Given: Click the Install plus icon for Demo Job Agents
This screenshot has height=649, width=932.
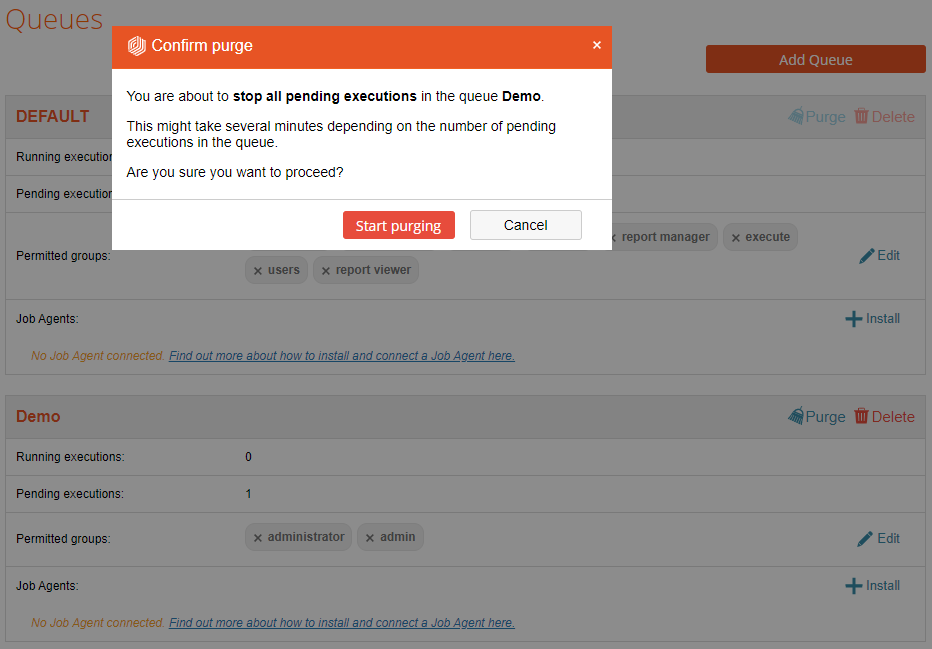Looking at the screenshot, I should pos(854,586).
